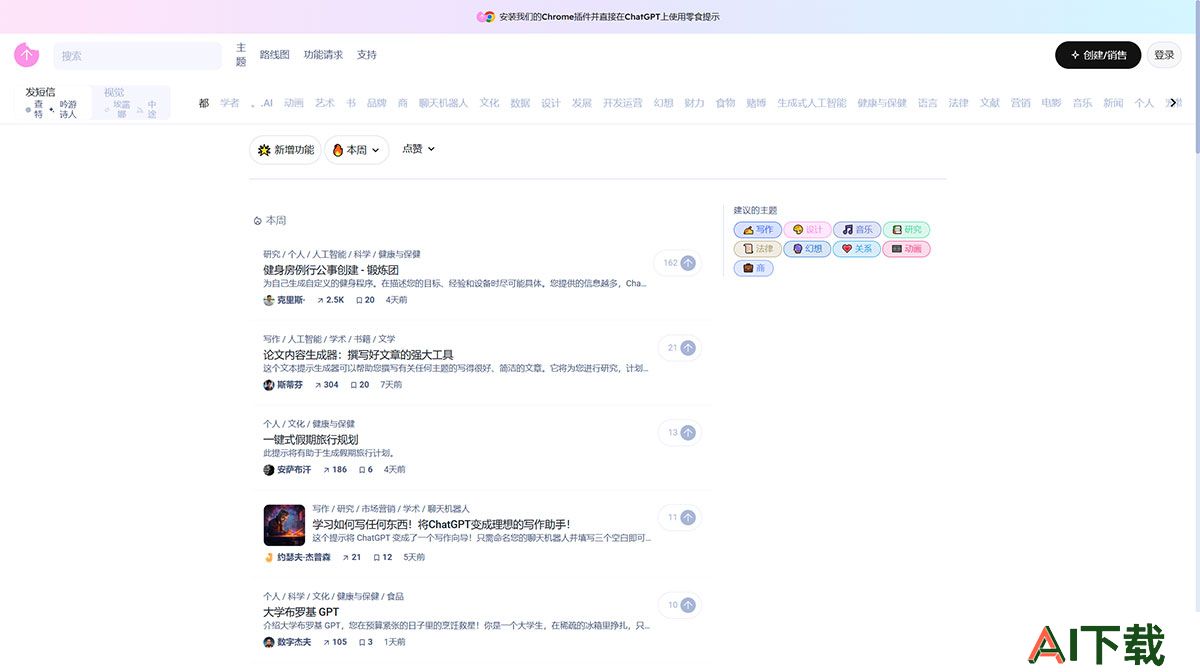Screen dimensions: 1200x672
Task: Switch to 发短信 prompt type
Action: pos(40,92)
